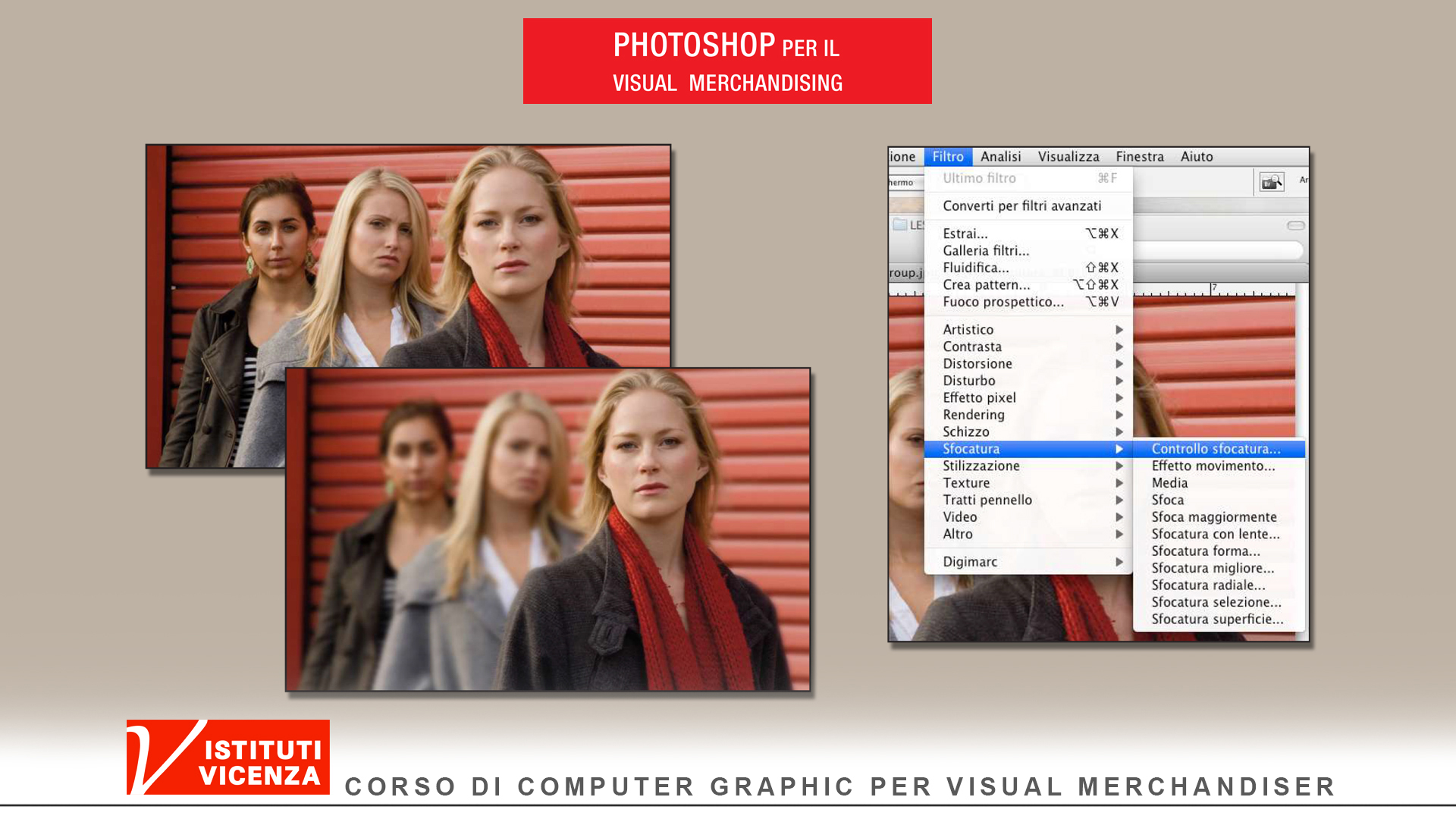The image size is (1456, 819).
Task: Click the blurred-background photo thumbnail
Action: coord(548,529)
